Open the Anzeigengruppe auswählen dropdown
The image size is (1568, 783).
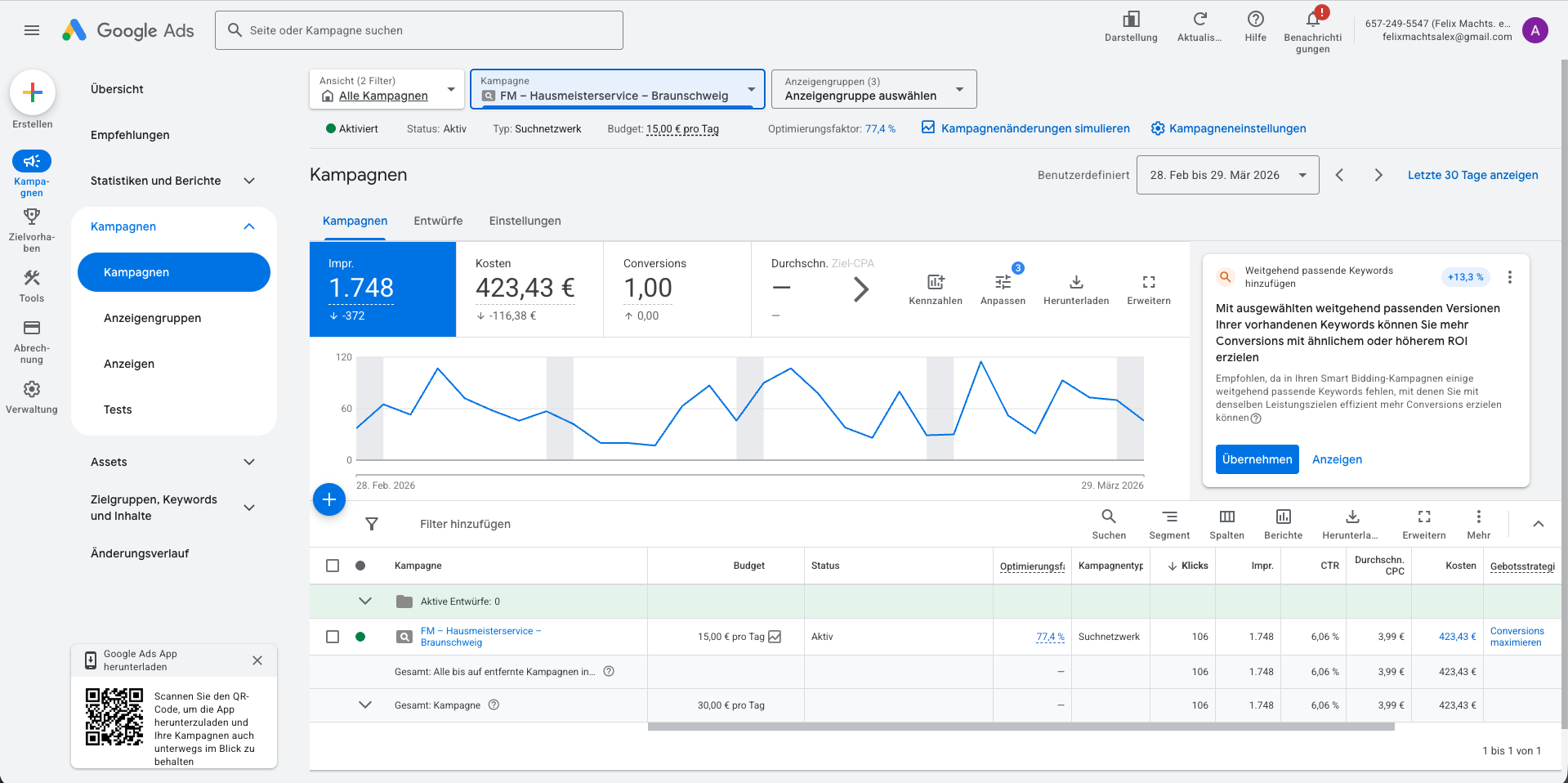[x=874, y=89]
